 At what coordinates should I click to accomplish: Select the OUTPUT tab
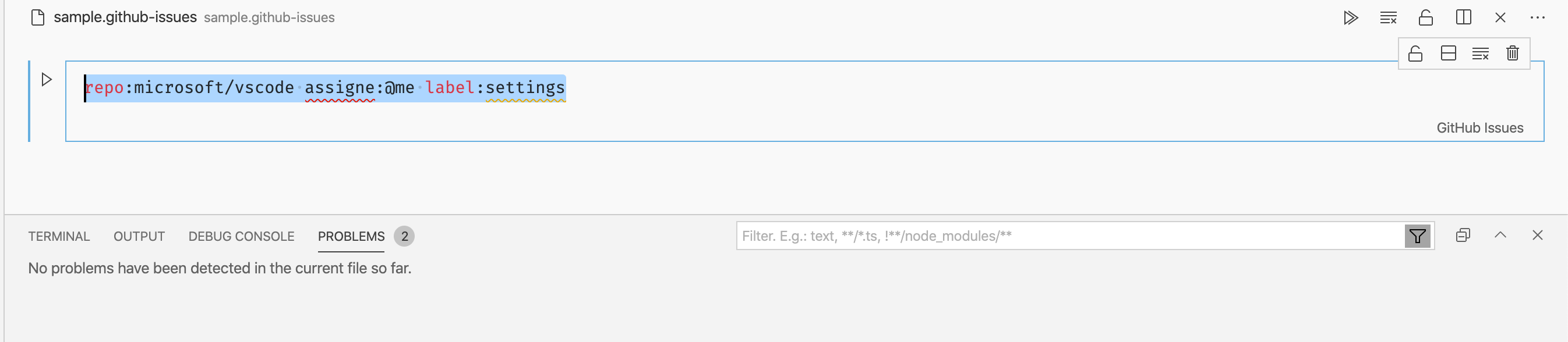(138, 236)
